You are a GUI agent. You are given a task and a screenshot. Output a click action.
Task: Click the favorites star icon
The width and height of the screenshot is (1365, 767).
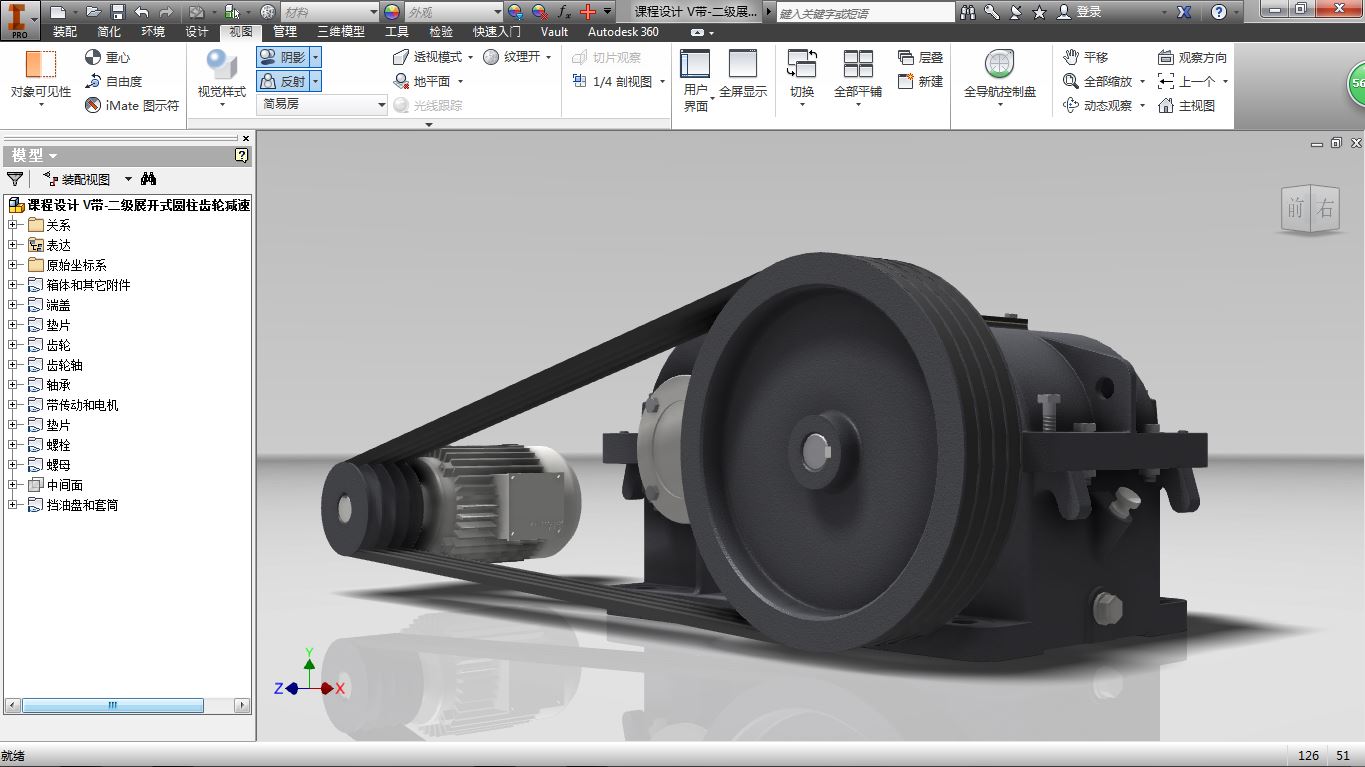point(1039,12)
